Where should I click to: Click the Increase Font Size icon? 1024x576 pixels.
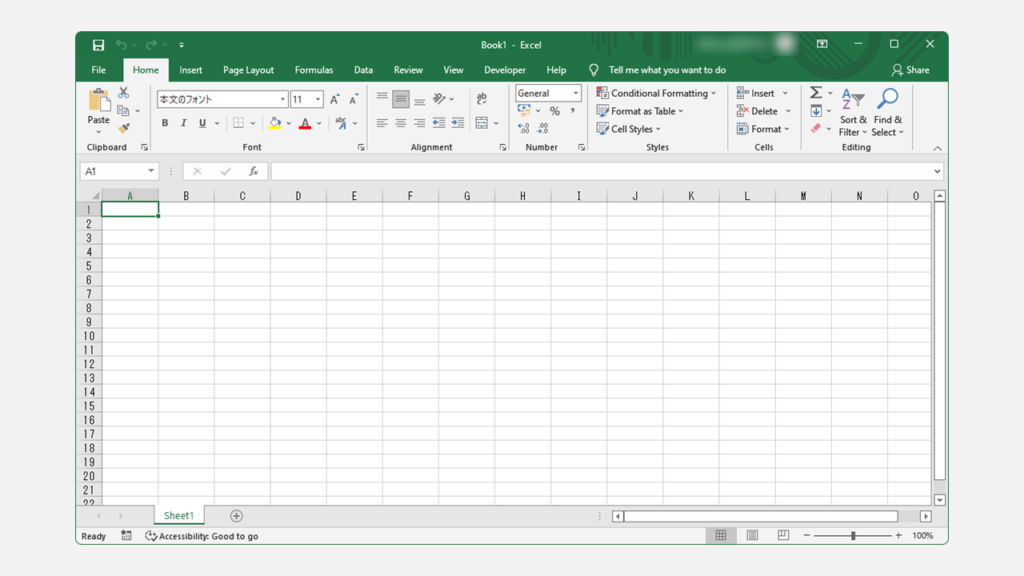coord(334,99)
